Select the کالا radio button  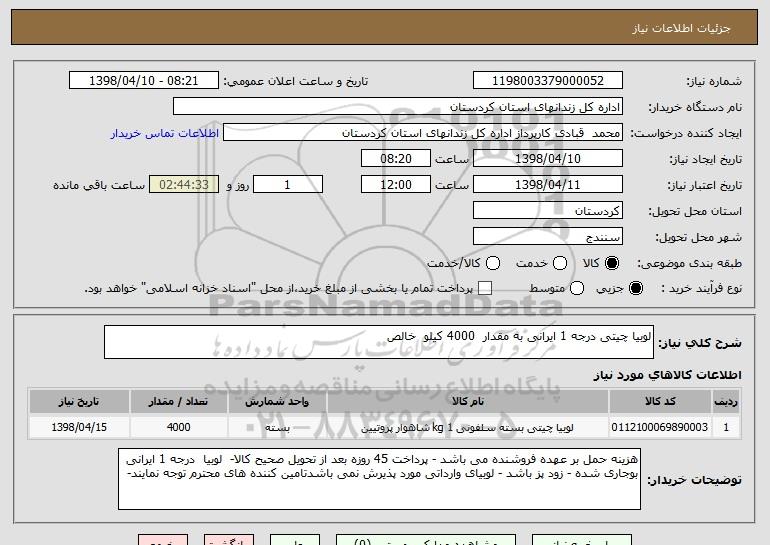click(612, 263)
